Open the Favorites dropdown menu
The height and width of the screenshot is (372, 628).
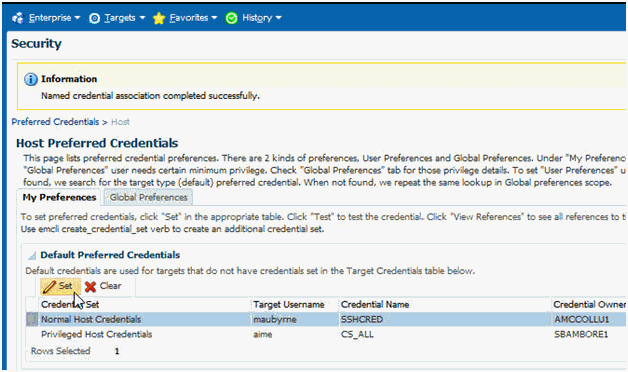[193, 18]
